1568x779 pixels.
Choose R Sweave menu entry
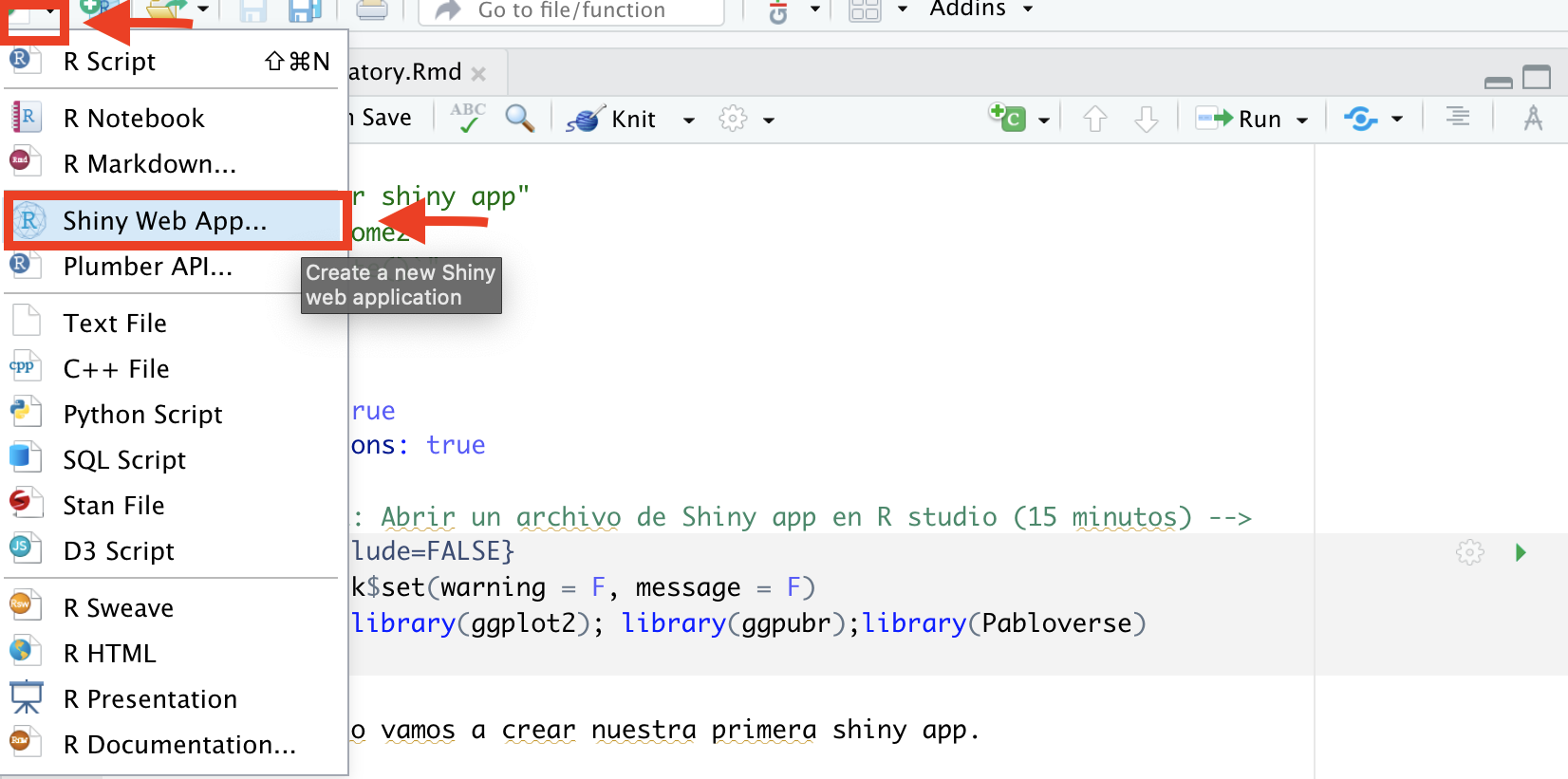coord(173,608)
